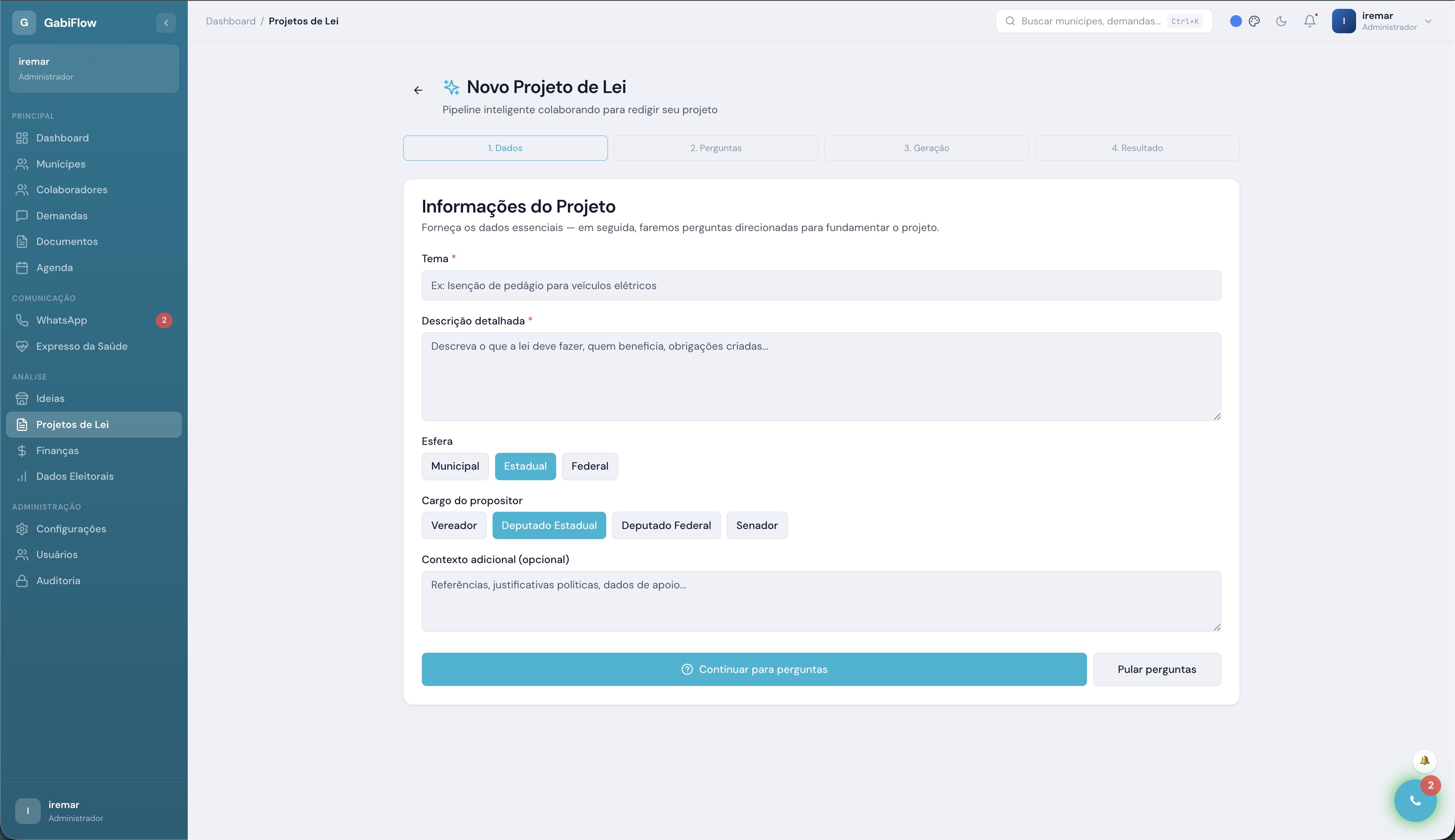Choose Deputado Estadual as cargo

tap(549, 526)
